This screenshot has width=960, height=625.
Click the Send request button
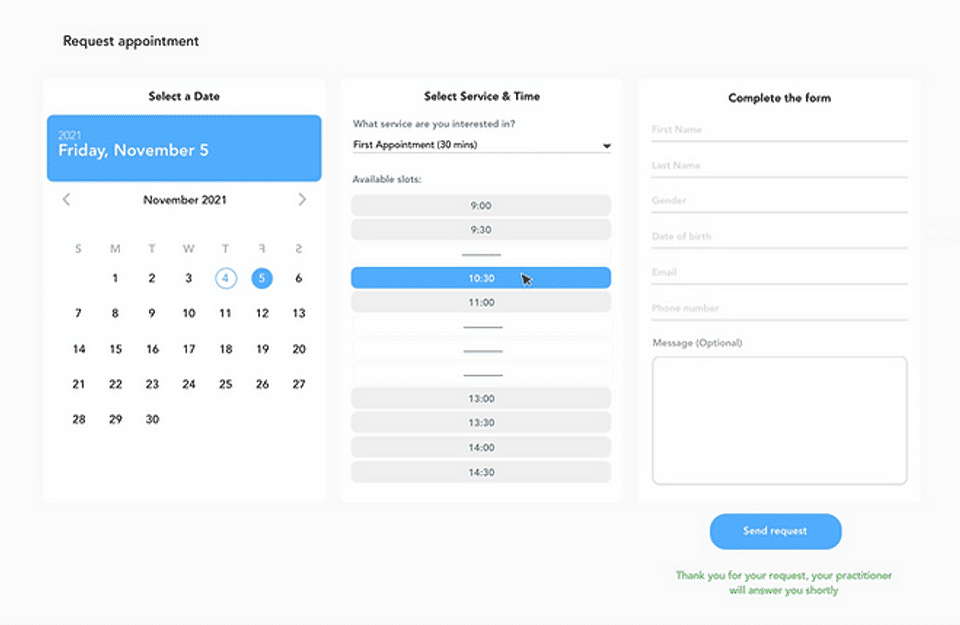point(775,531)
